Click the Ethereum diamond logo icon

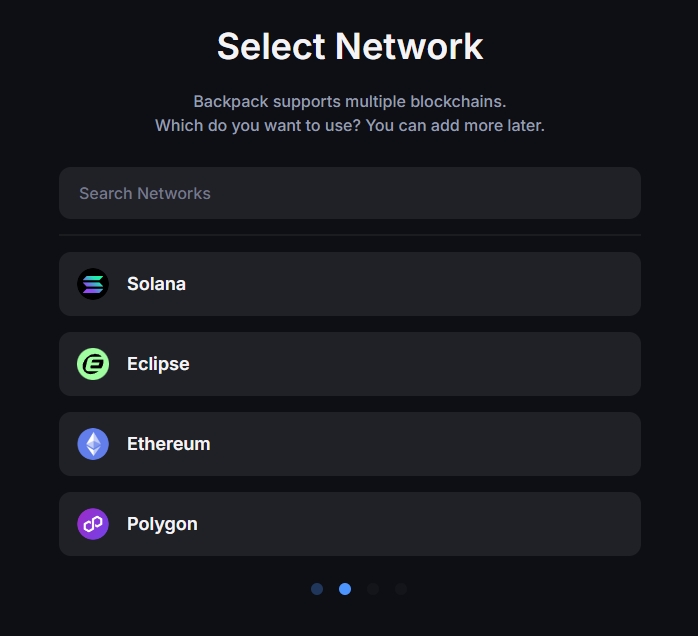93,444
